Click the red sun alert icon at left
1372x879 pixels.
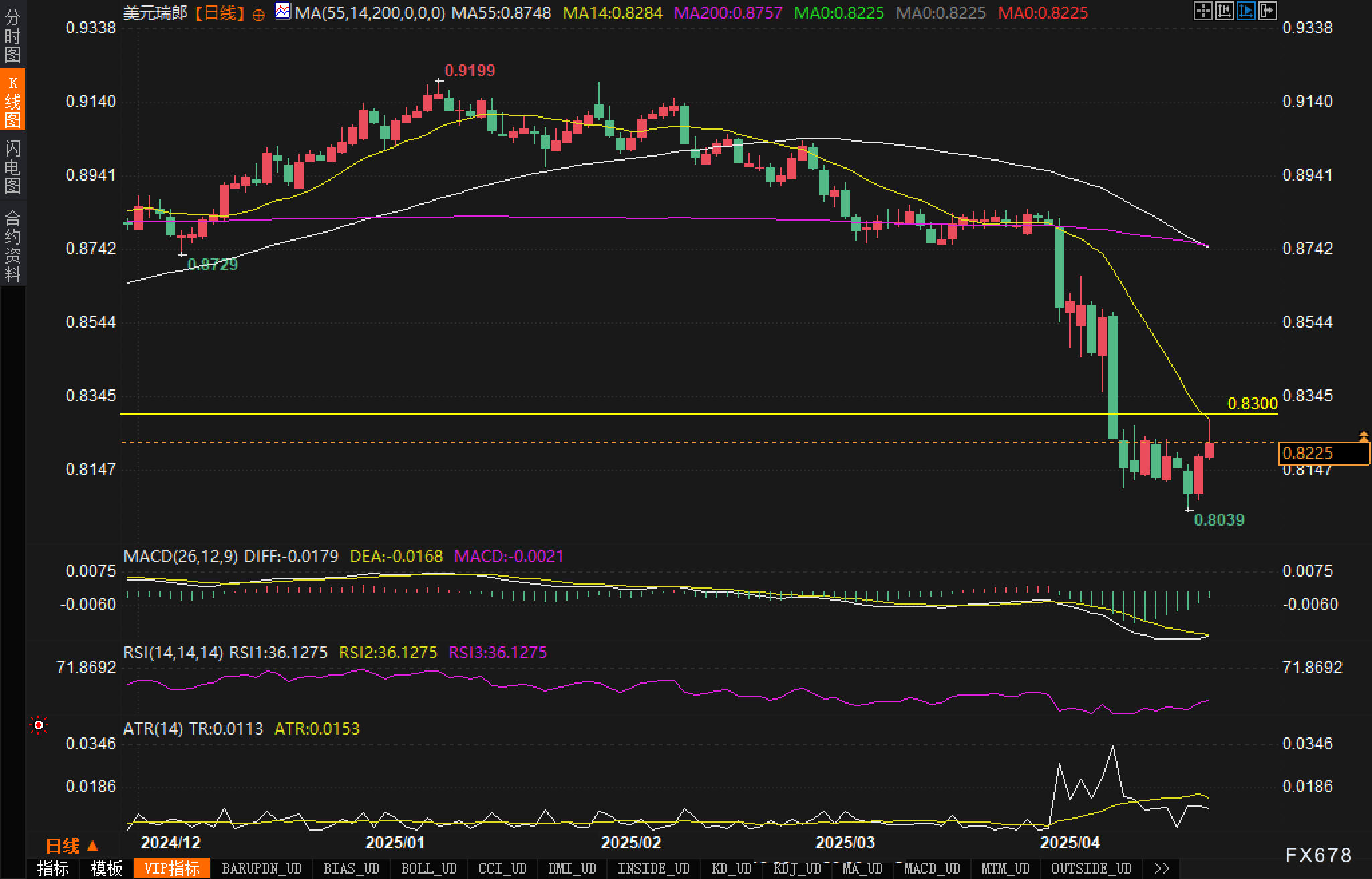click(x=39, y=725)
